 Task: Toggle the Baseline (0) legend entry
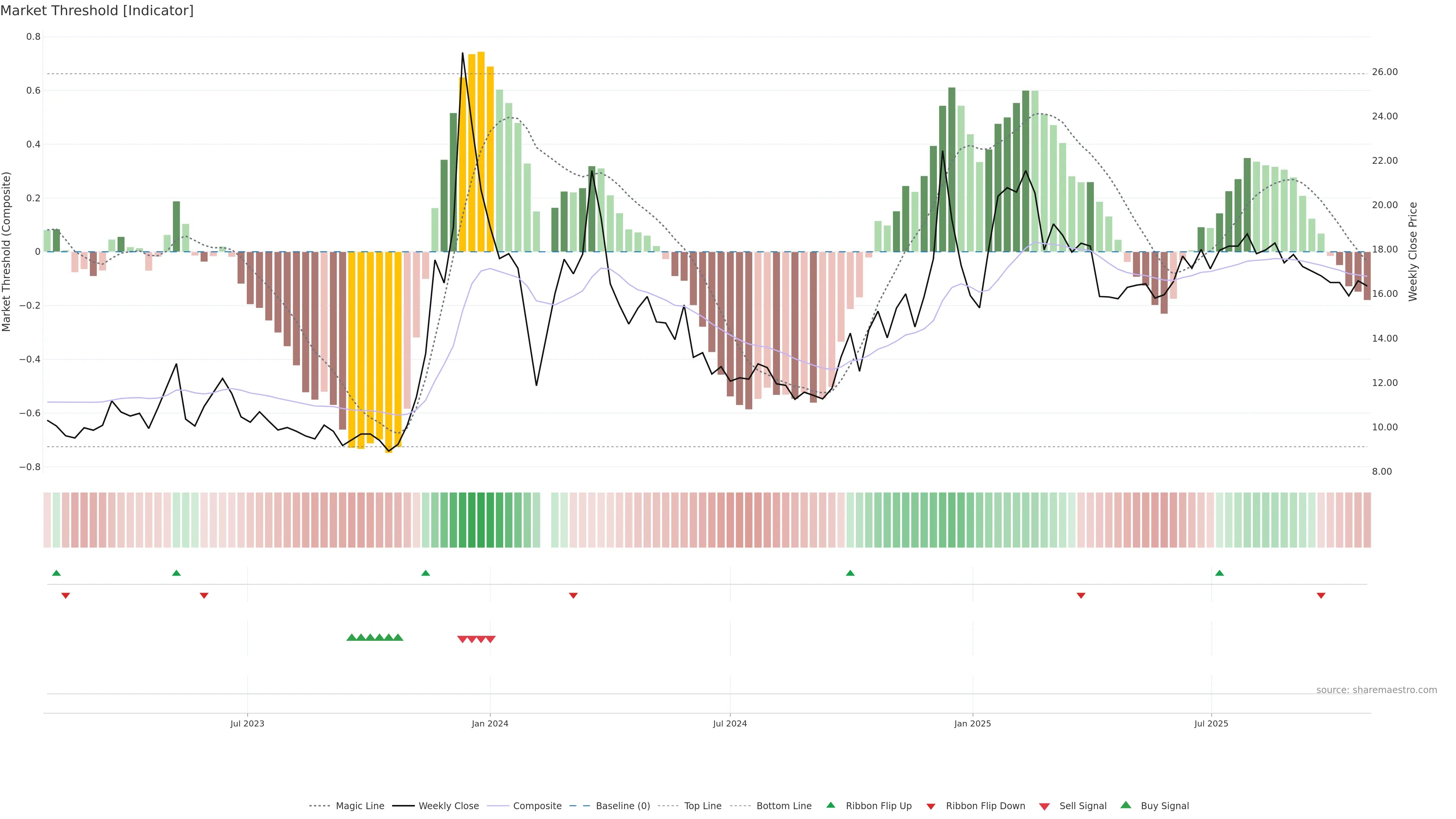(622, 806)
